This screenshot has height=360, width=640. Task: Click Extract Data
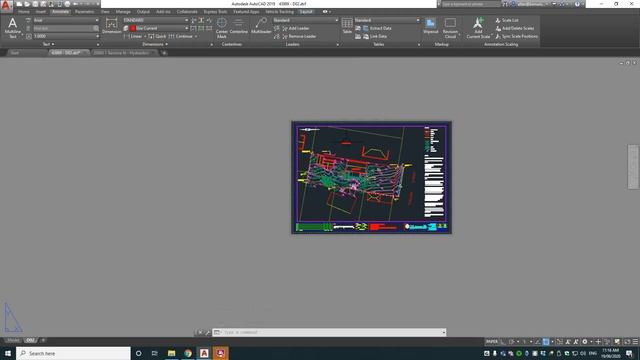pyautogui.click(x=377, y=28)
